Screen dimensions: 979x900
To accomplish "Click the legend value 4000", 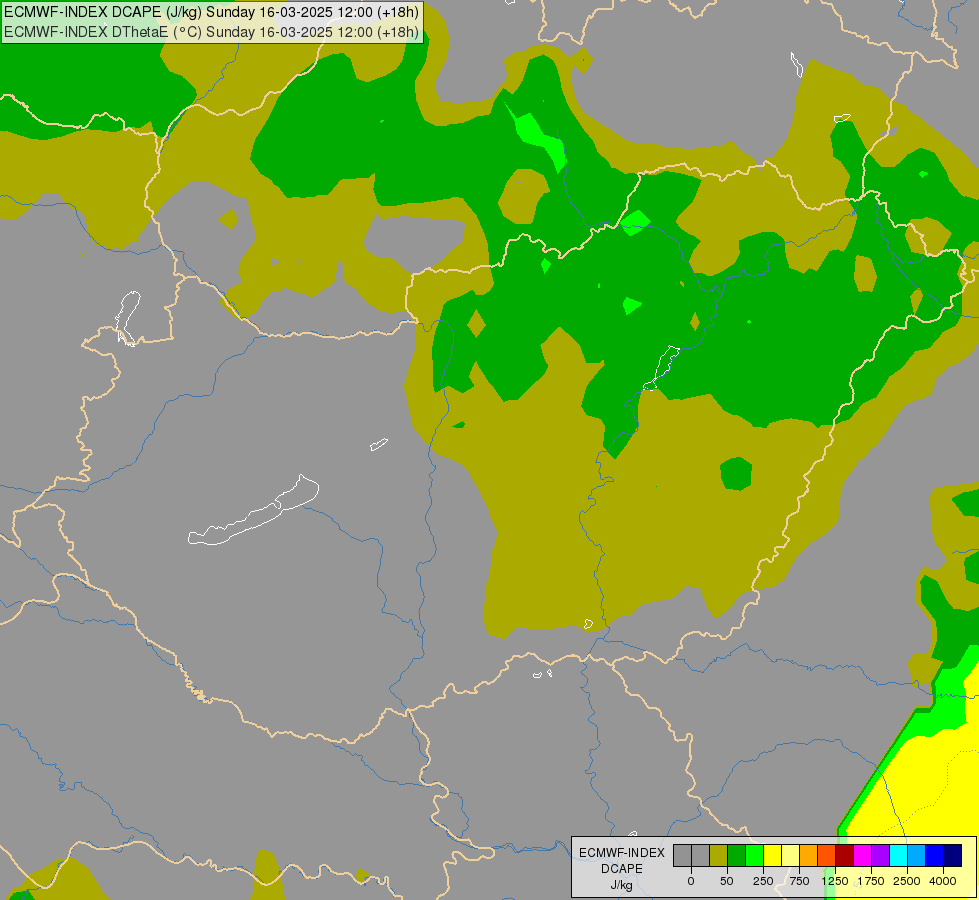I will 943,881.
